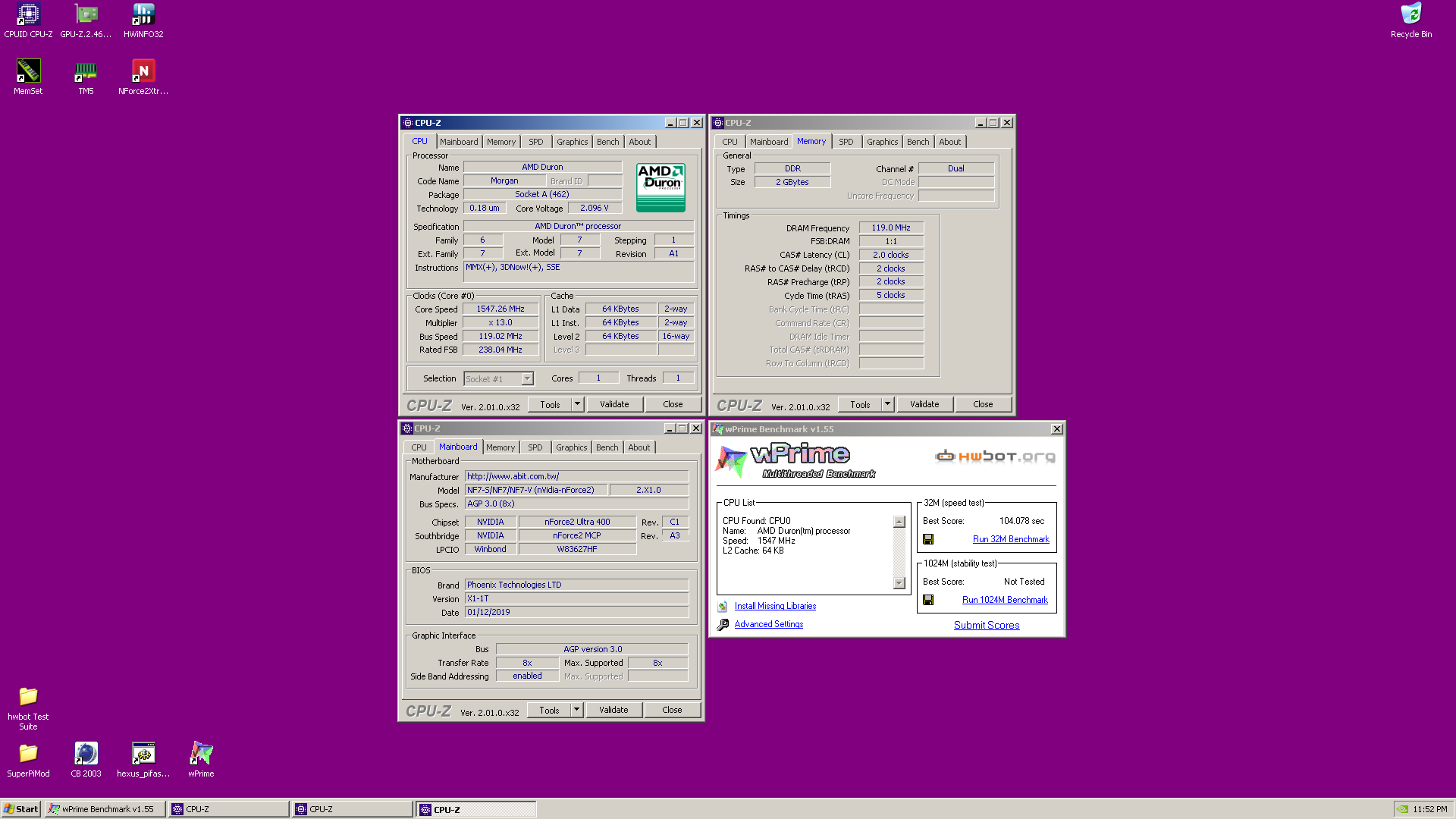Click Validate in the CPU tab window
This screenshot has width=1456, height=819.
[614, 404]
